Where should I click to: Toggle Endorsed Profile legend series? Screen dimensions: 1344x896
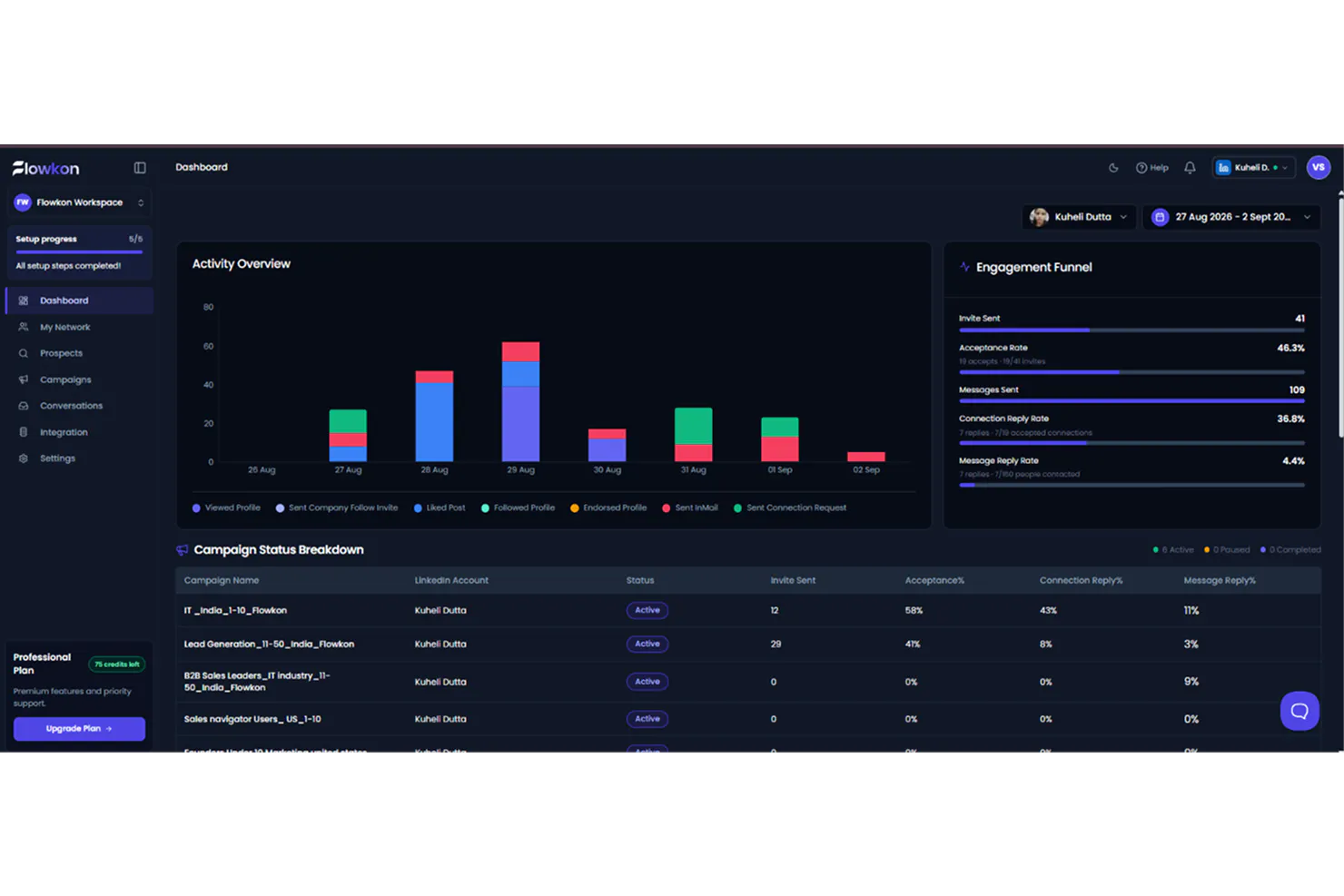608,508
